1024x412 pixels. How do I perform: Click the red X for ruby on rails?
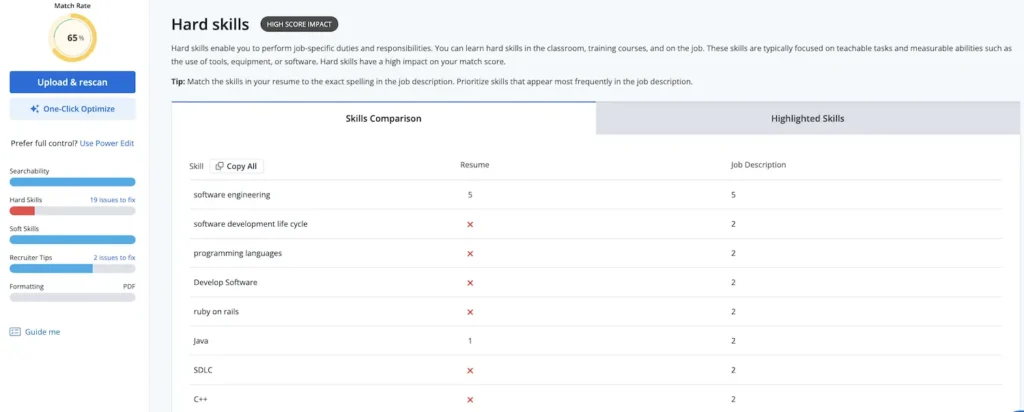pos(470,312)
